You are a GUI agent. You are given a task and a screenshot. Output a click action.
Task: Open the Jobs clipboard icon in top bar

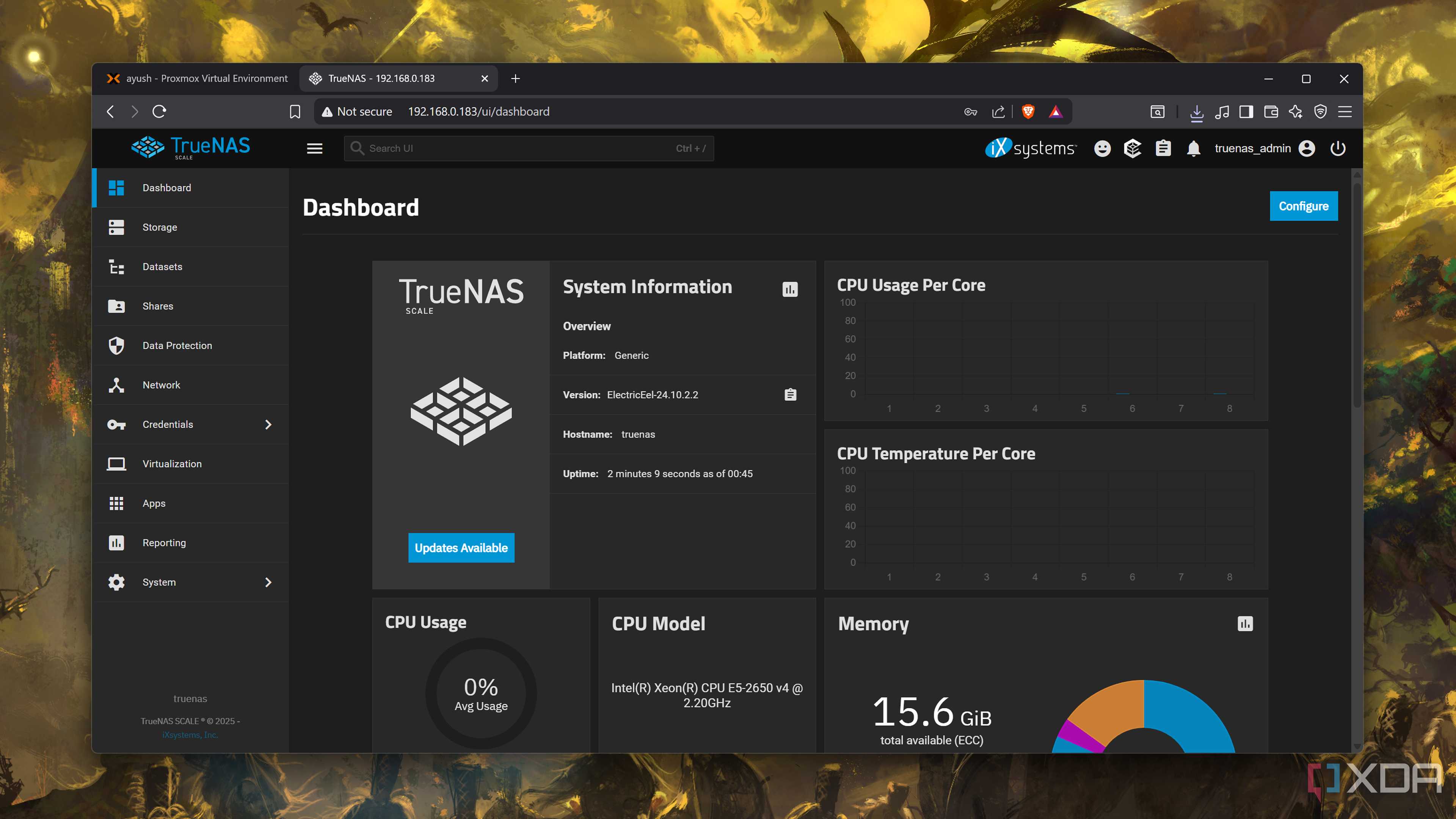[1163, 148]
